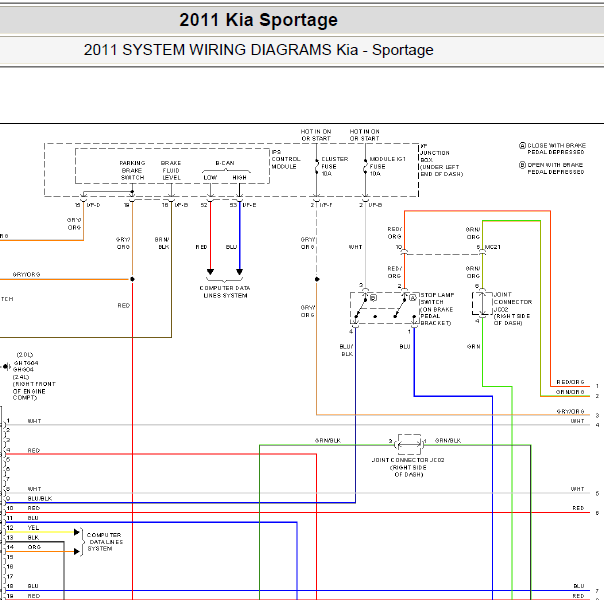The image size is (604, 600).
Task: Click the black arrowhead on the red B-CAN wire
Action: pos(210,272)
